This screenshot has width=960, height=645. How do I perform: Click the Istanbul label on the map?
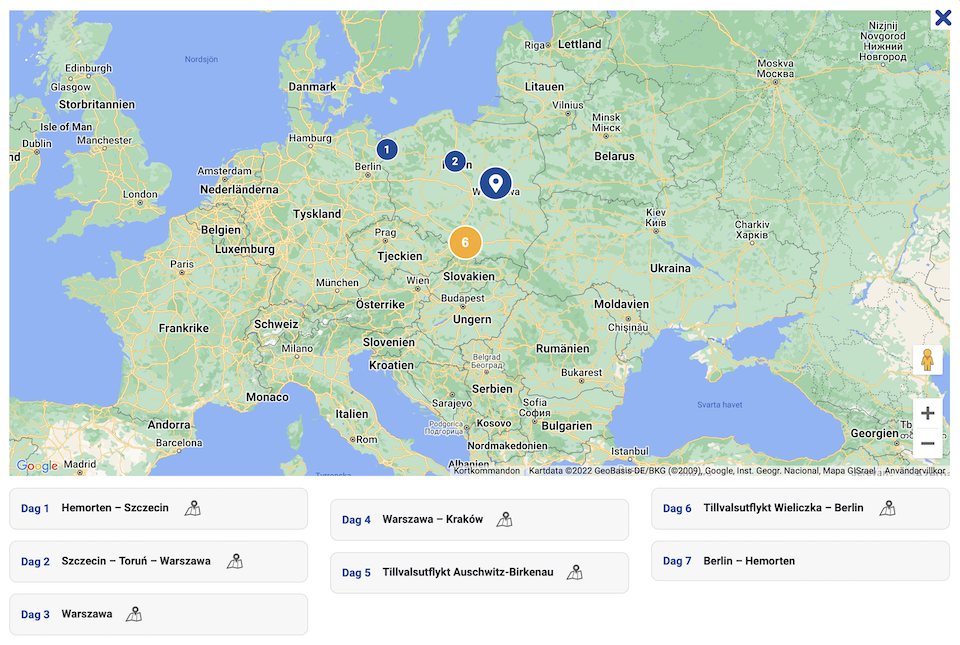[630, 451]
